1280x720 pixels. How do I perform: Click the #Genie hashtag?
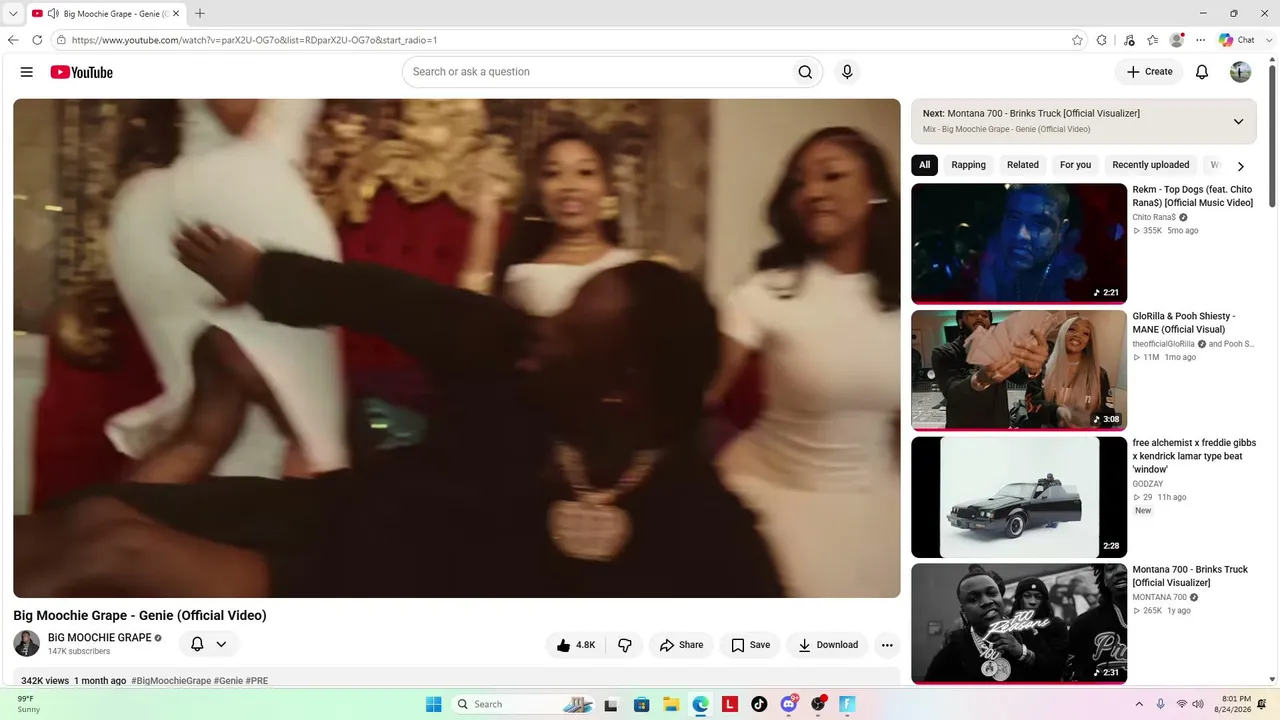coord(228,681)
